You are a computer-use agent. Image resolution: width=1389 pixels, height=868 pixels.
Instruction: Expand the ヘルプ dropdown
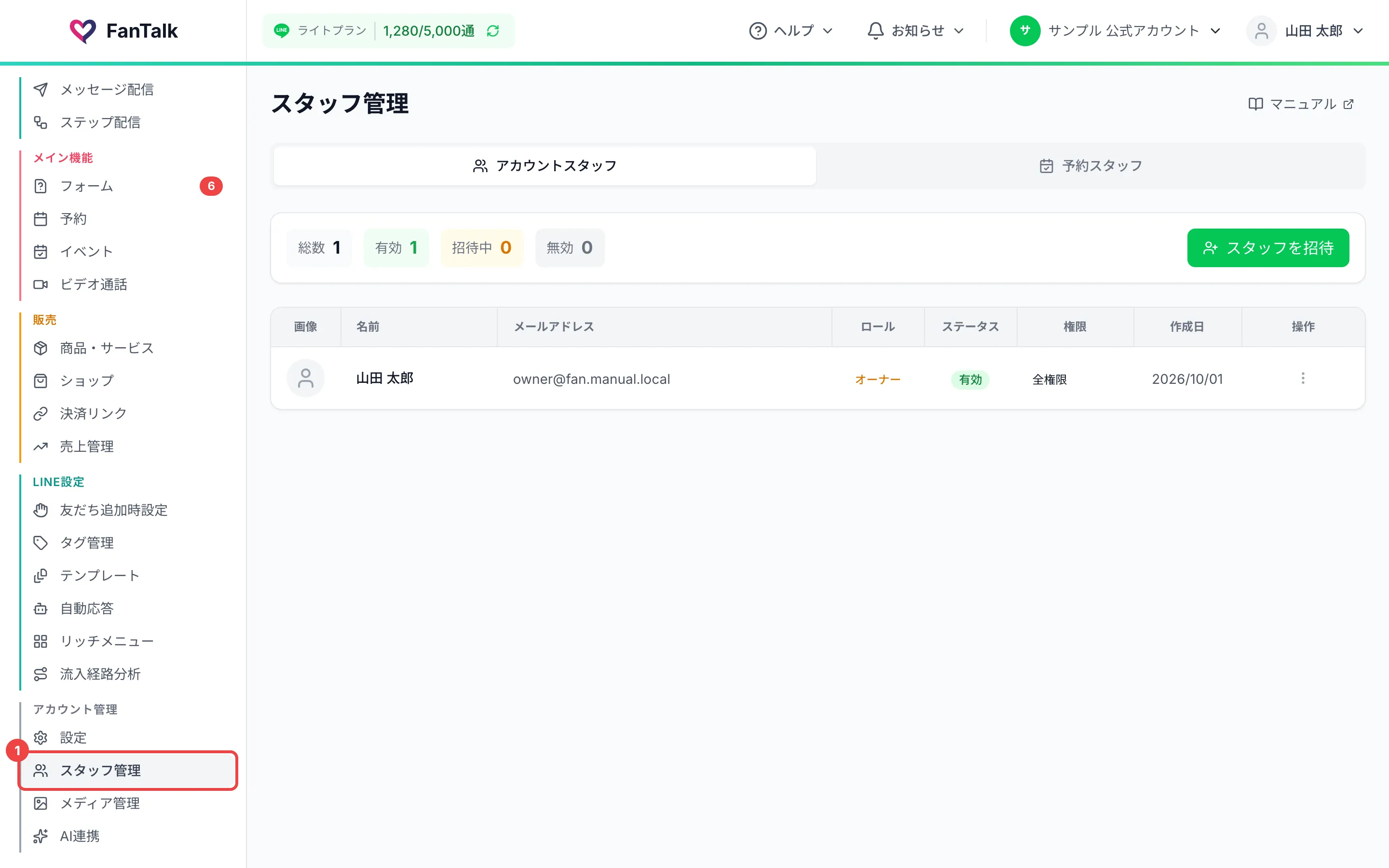[x=791, y=31]
